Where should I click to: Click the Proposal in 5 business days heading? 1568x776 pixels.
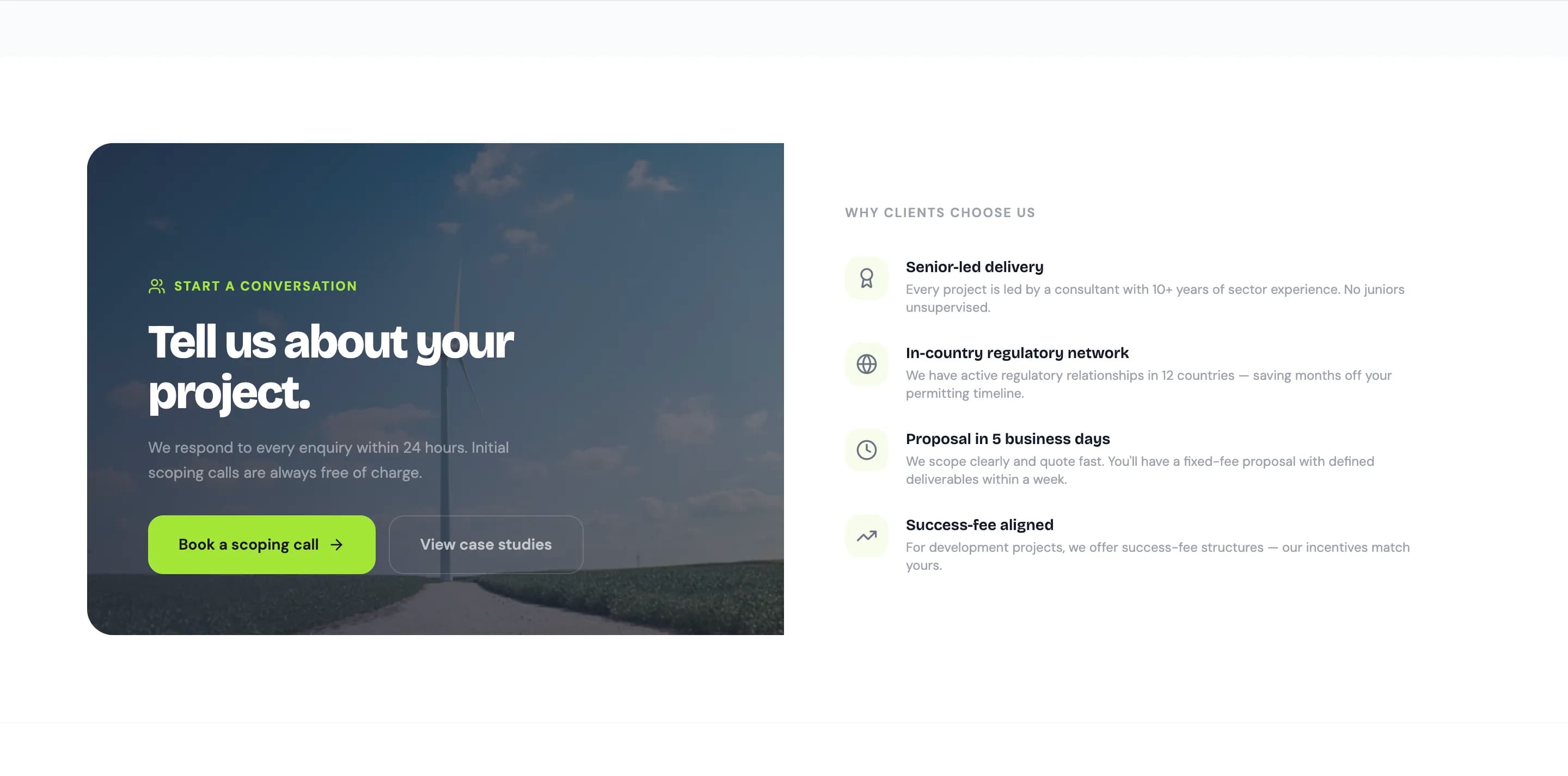click(x=1007, y=438)
